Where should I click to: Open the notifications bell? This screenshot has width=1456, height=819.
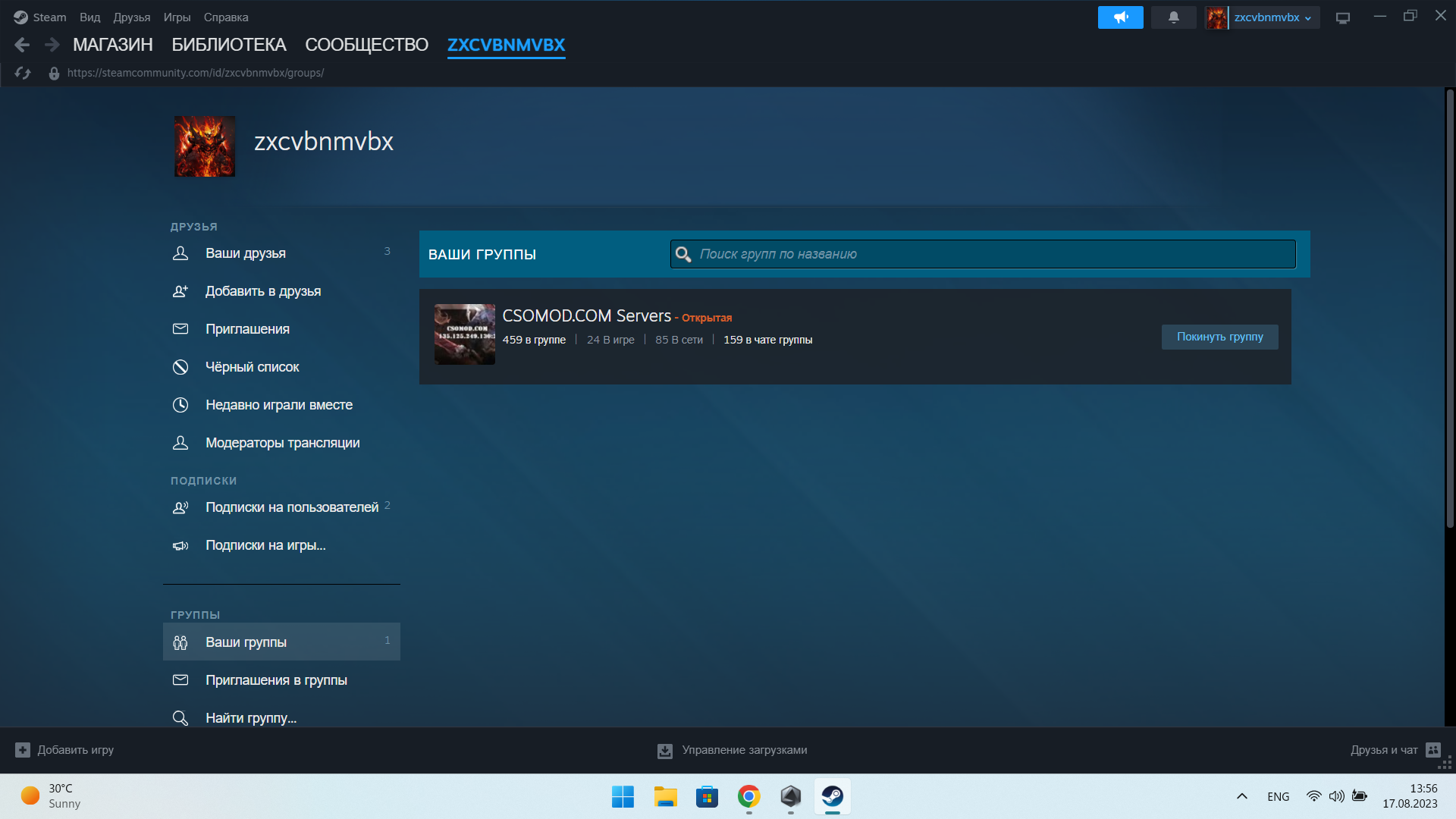pyautogui.click(x=1173, y=17)
